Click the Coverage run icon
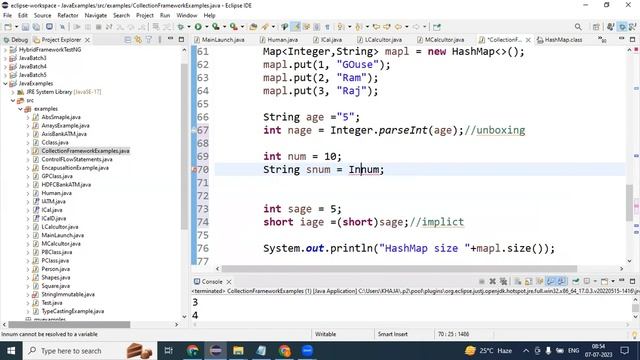This screenshot has height=360, width=640. pyautogui.click(x=216, y=27)
